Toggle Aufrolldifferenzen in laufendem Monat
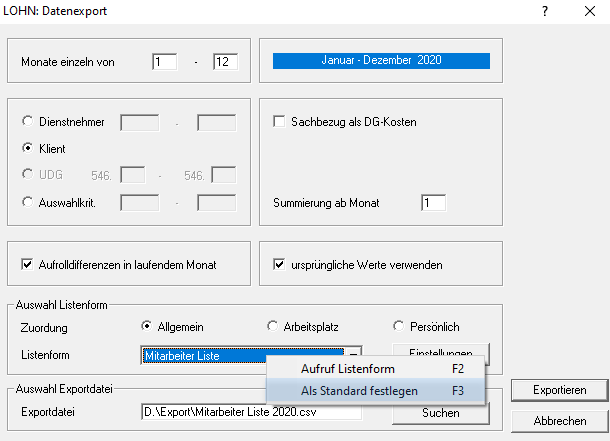The width and height of the screenshot is (610, 441). (x=28, y=265)
